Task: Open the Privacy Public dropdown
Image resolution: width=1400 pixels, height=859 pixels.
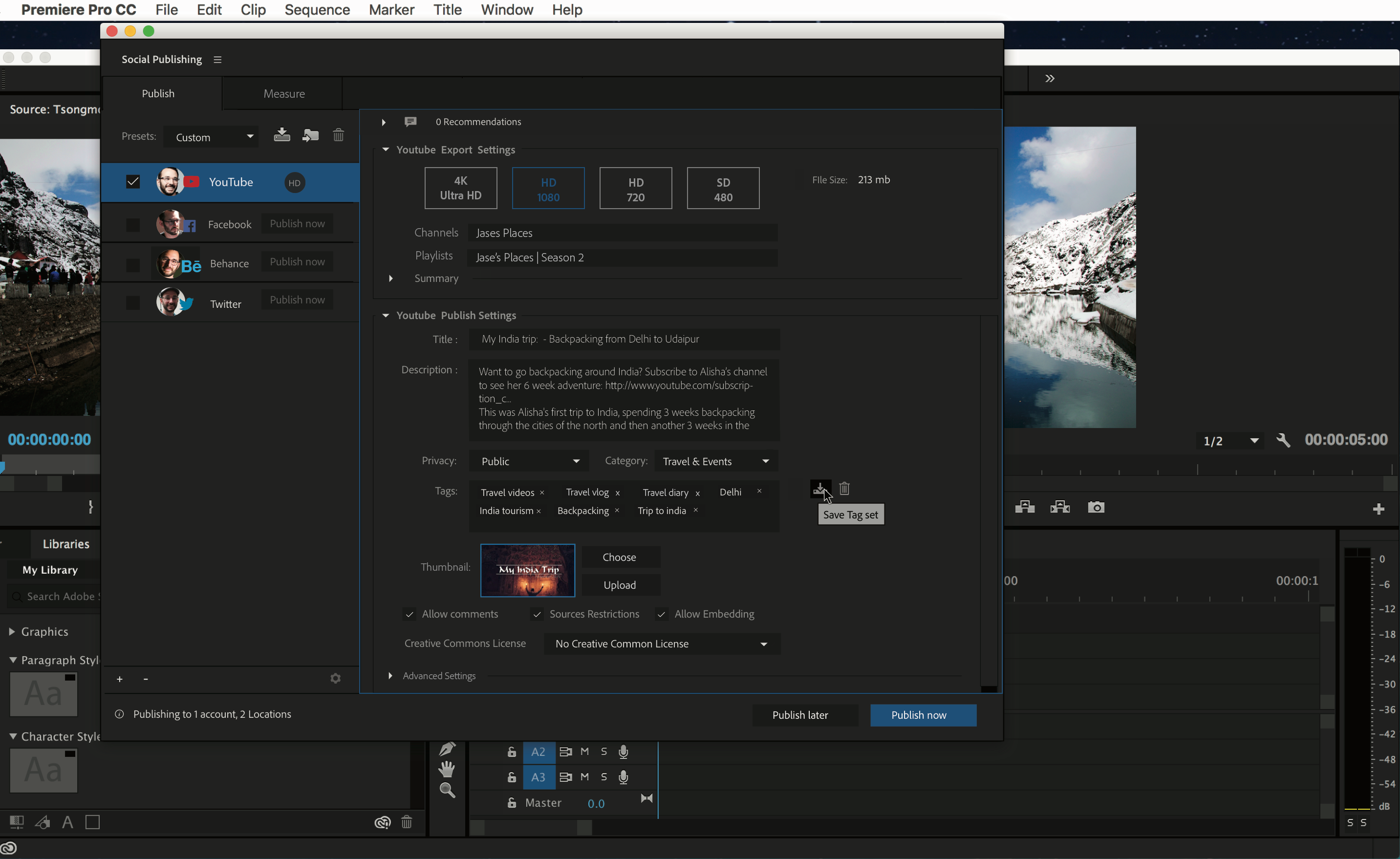Action: (529, 461)
